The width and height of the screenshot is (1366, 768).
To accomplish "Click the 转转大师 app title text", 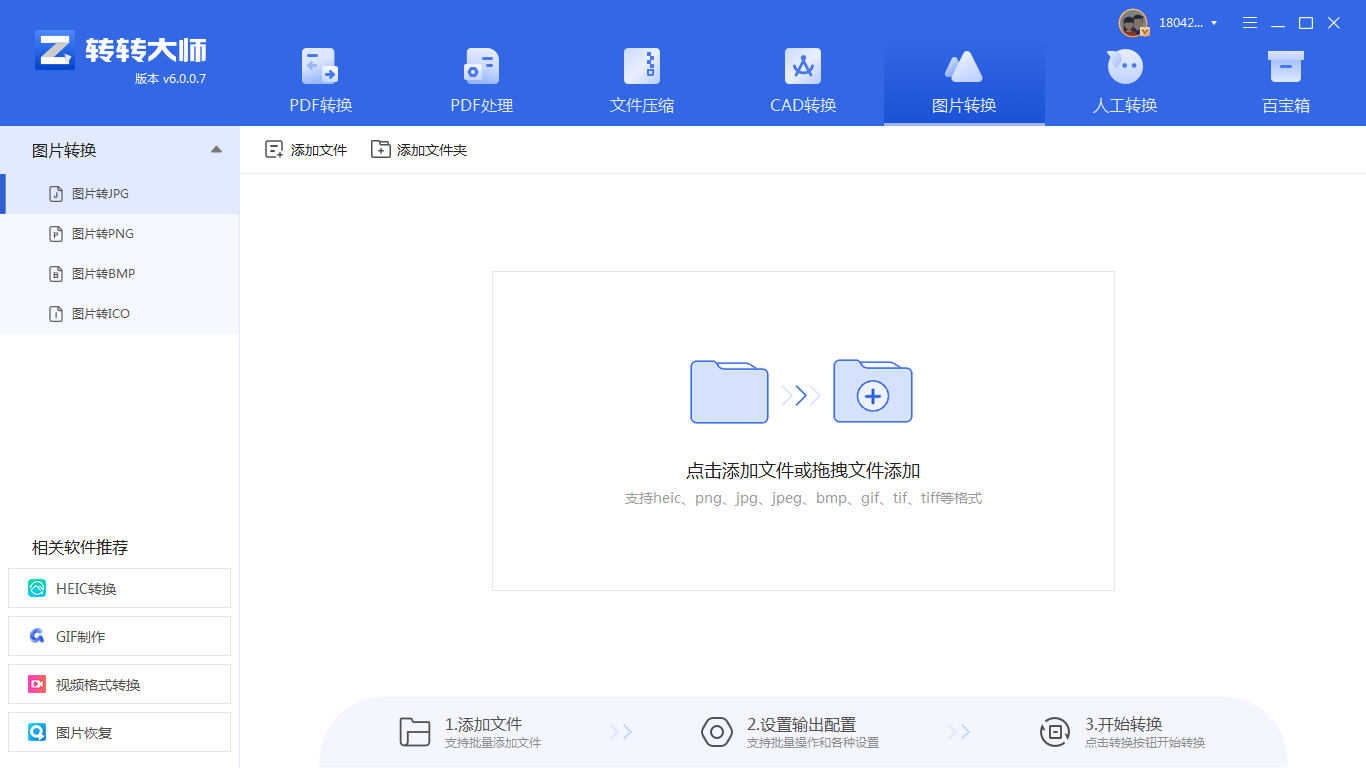I will [146, 50].
